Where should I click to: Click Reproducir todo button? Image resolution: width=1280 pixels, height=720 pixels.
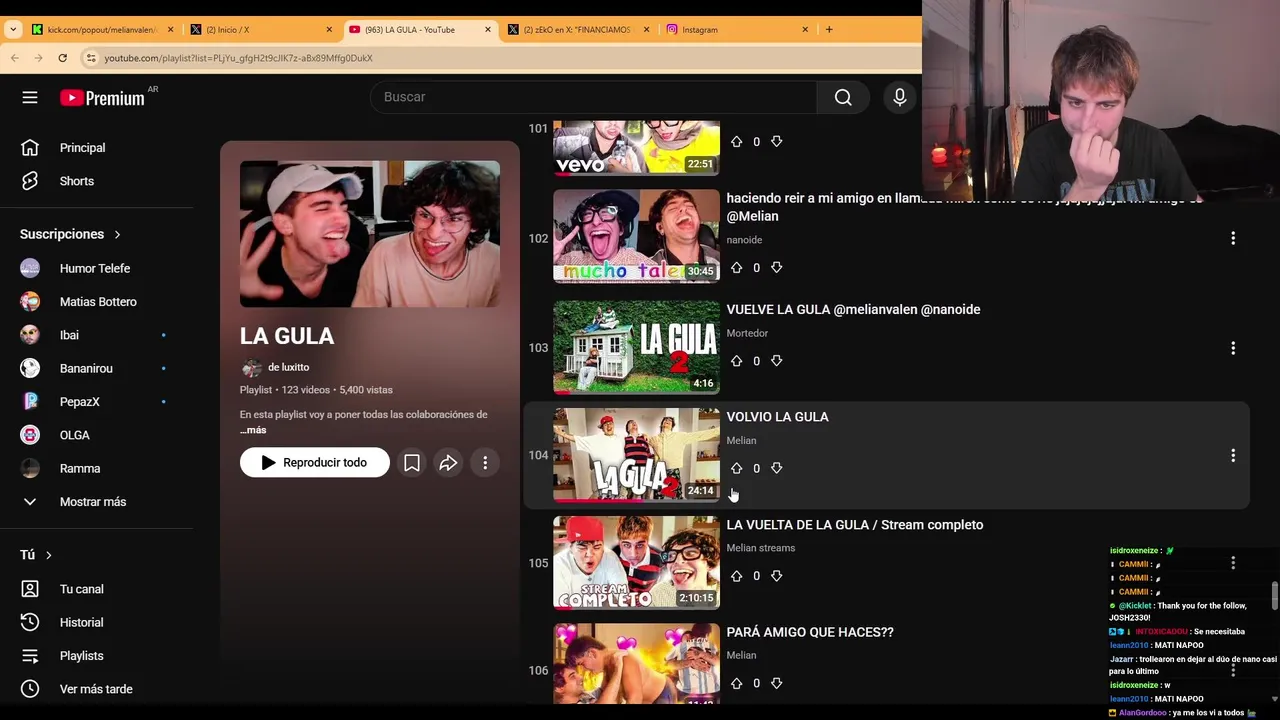314,463
